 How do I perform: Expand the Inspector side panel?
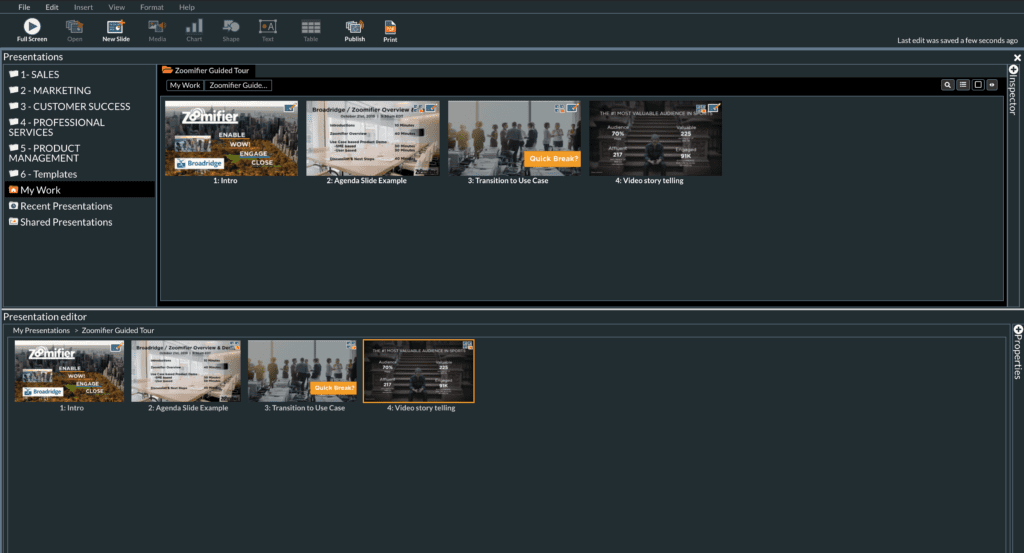click(x=1014, y=90)
